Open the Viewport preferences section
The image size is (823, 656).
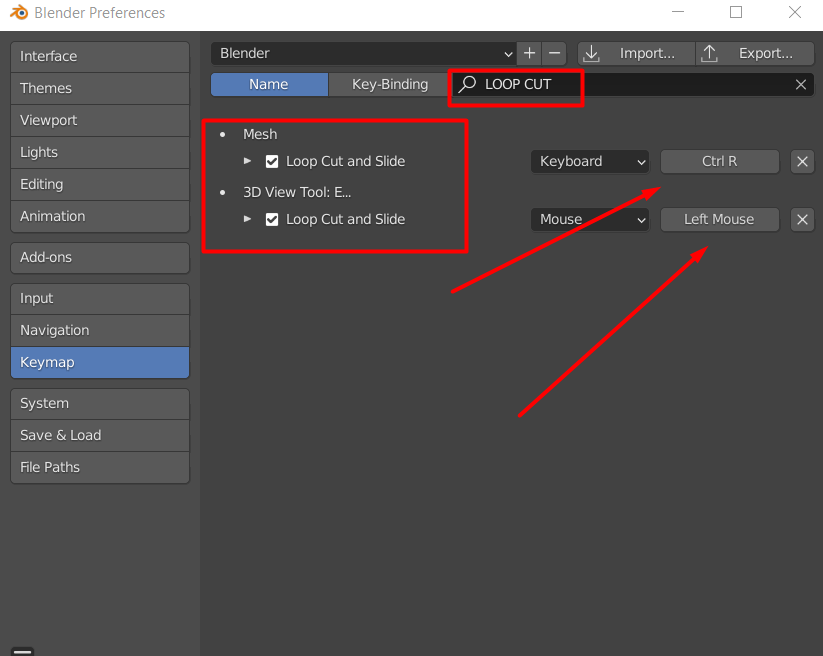point(100,120)
